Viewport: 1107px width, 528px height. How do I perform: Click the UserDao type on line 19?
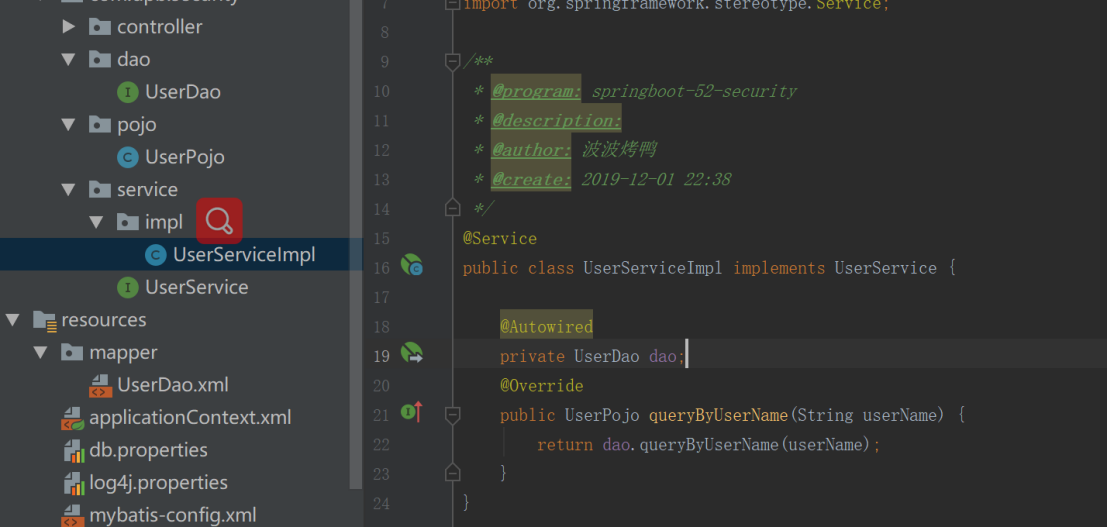click(x=606, y=356)
